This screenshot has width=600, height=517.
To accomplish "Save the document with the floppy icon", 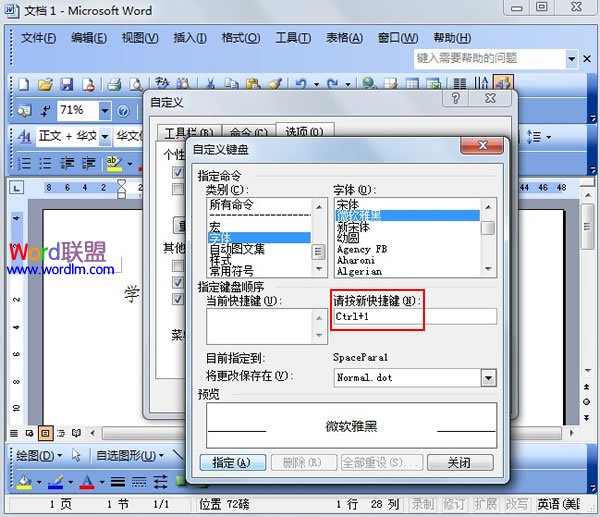I will click(67, 84).
